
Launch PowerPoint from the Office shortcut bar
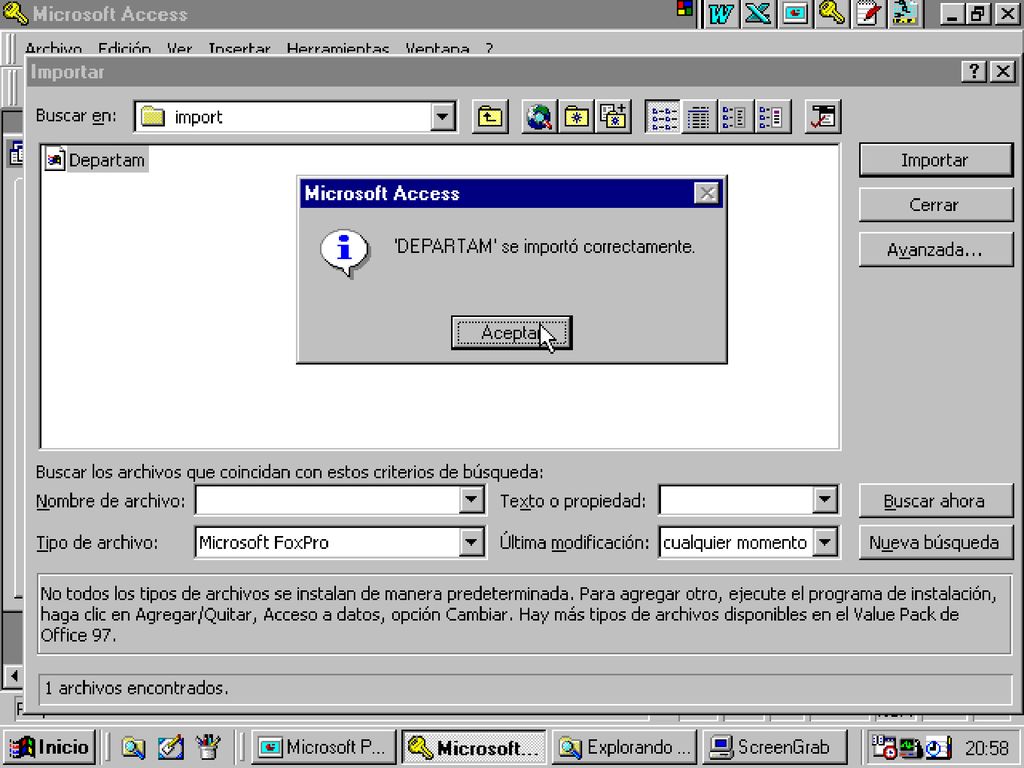click(x=795, y=14)
